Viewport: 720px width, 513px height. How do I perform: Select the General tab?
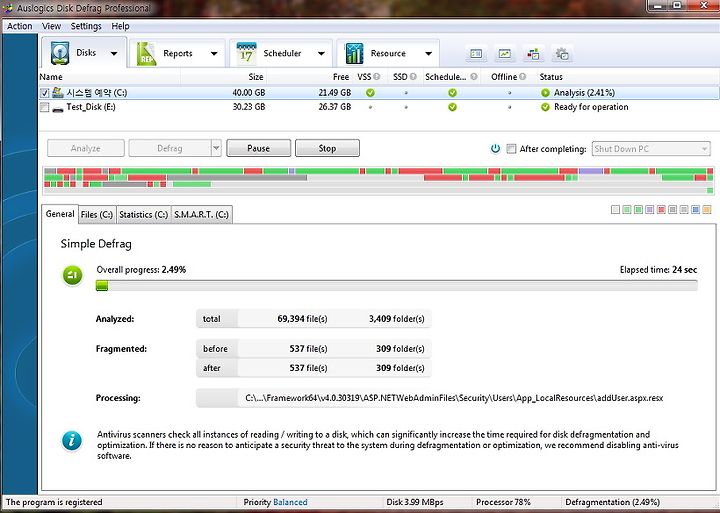coord(60,214)
